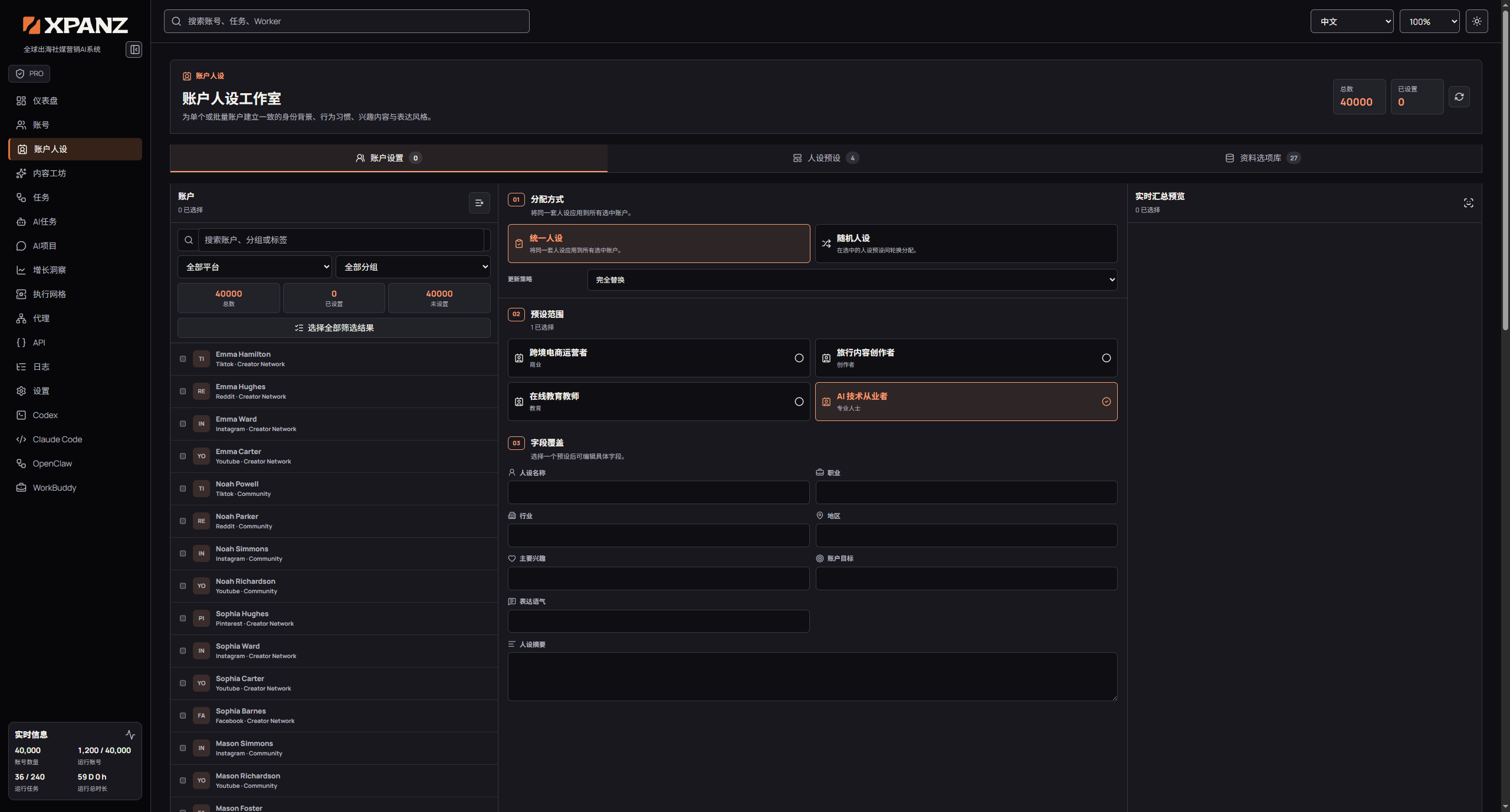
Task: Expand the 完全替换 update strategy dropdown
Action: [852, 280]
